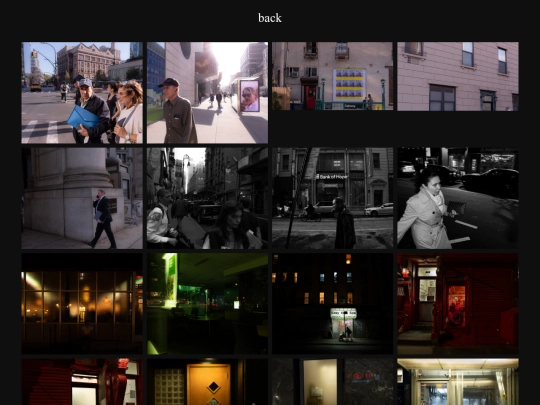Open photo of pink brick wall with windows

(x=458, y=76)
